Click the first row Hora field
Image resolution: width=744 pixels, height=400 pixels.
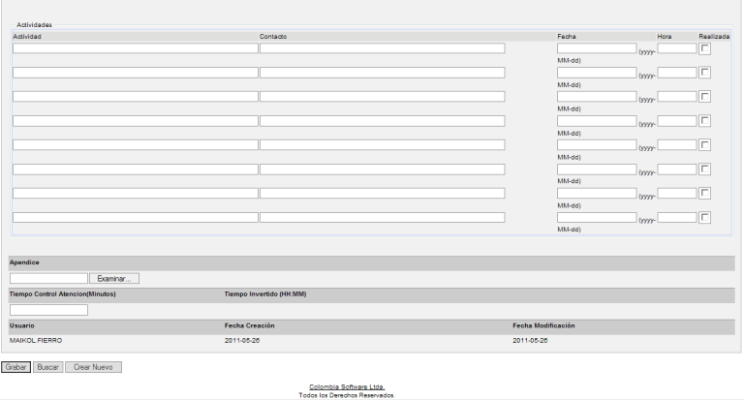coord(676,48)
